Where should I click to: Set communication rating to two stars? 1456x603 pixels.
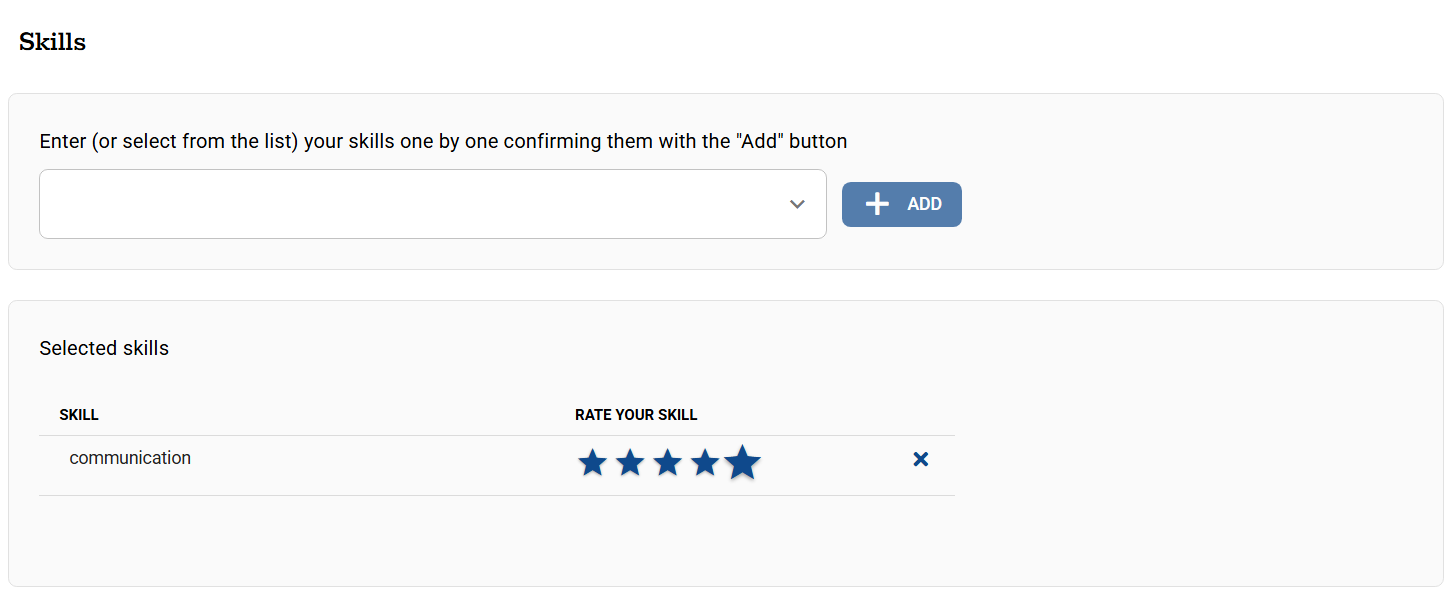point(630,463)
